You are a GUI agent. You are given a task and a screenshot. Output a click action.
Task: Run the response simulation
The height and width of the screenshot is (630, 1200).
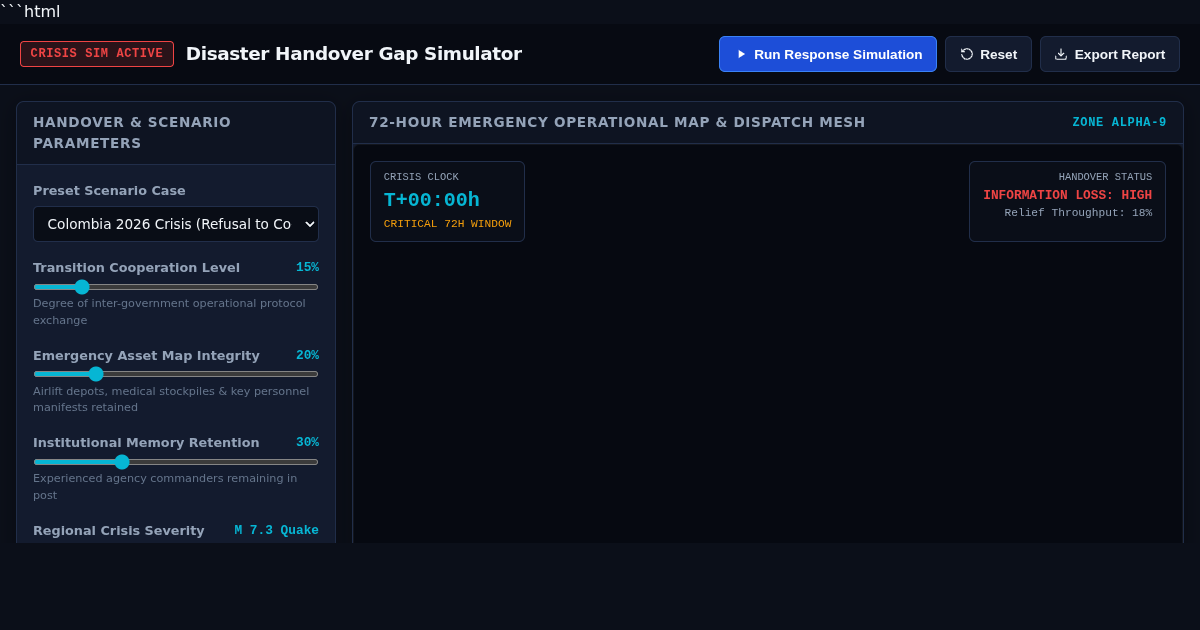[828, 54]
